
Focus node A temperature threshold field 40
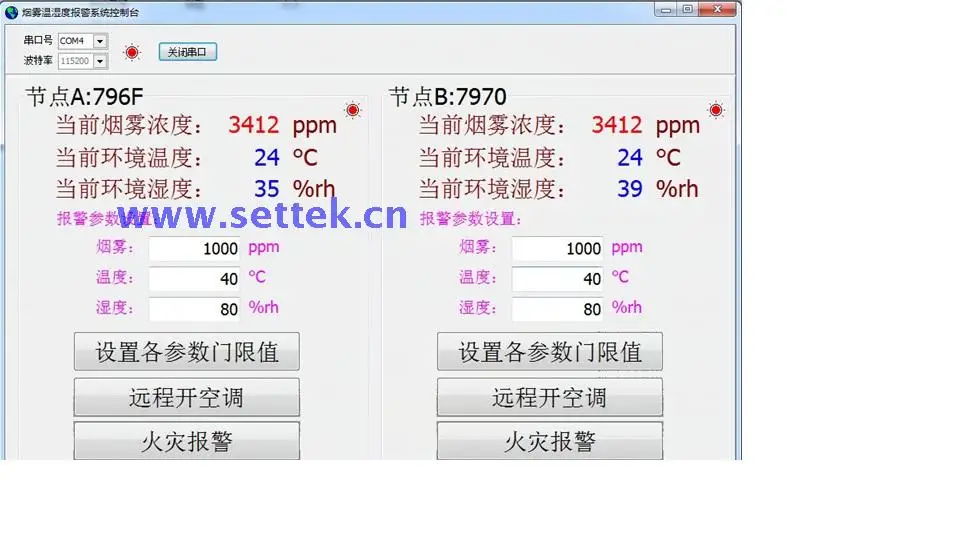(x=195, y=279)
